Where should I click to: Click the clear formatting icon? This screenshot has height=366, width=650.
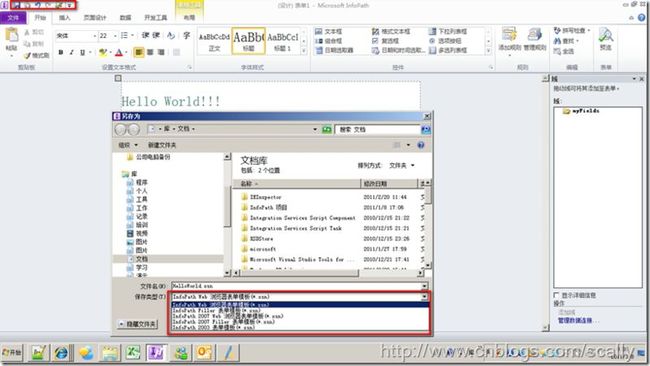click(171, 36)
